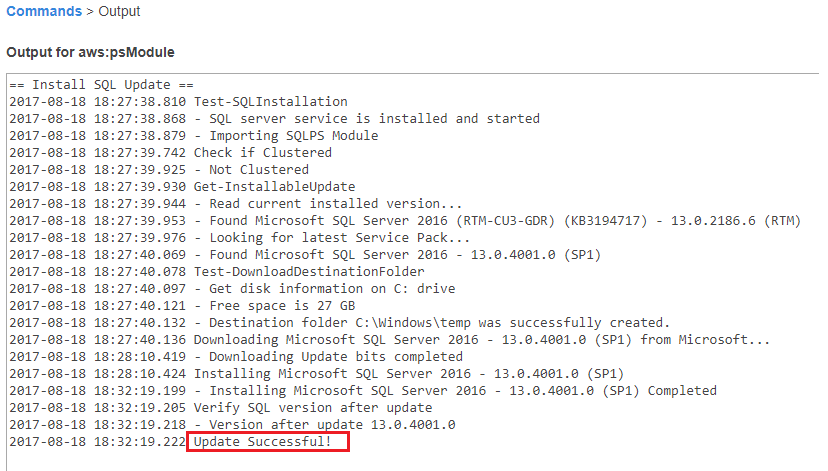The image size is (828, 471).
Task: Click 'Found Microsoft SQL Server 2016 - 13.0.4001.0 (SP1)' line
Action: (305, 255)
